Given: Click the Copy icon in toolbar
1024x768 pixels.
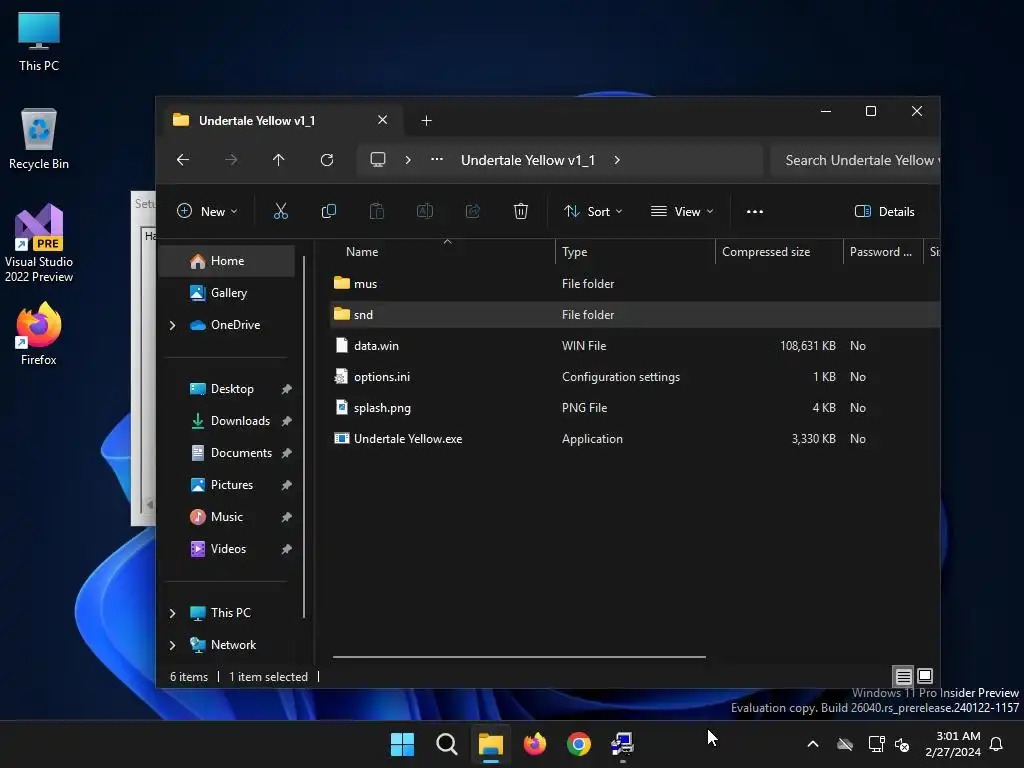Looking at the screenshot, I should [328, 211].
